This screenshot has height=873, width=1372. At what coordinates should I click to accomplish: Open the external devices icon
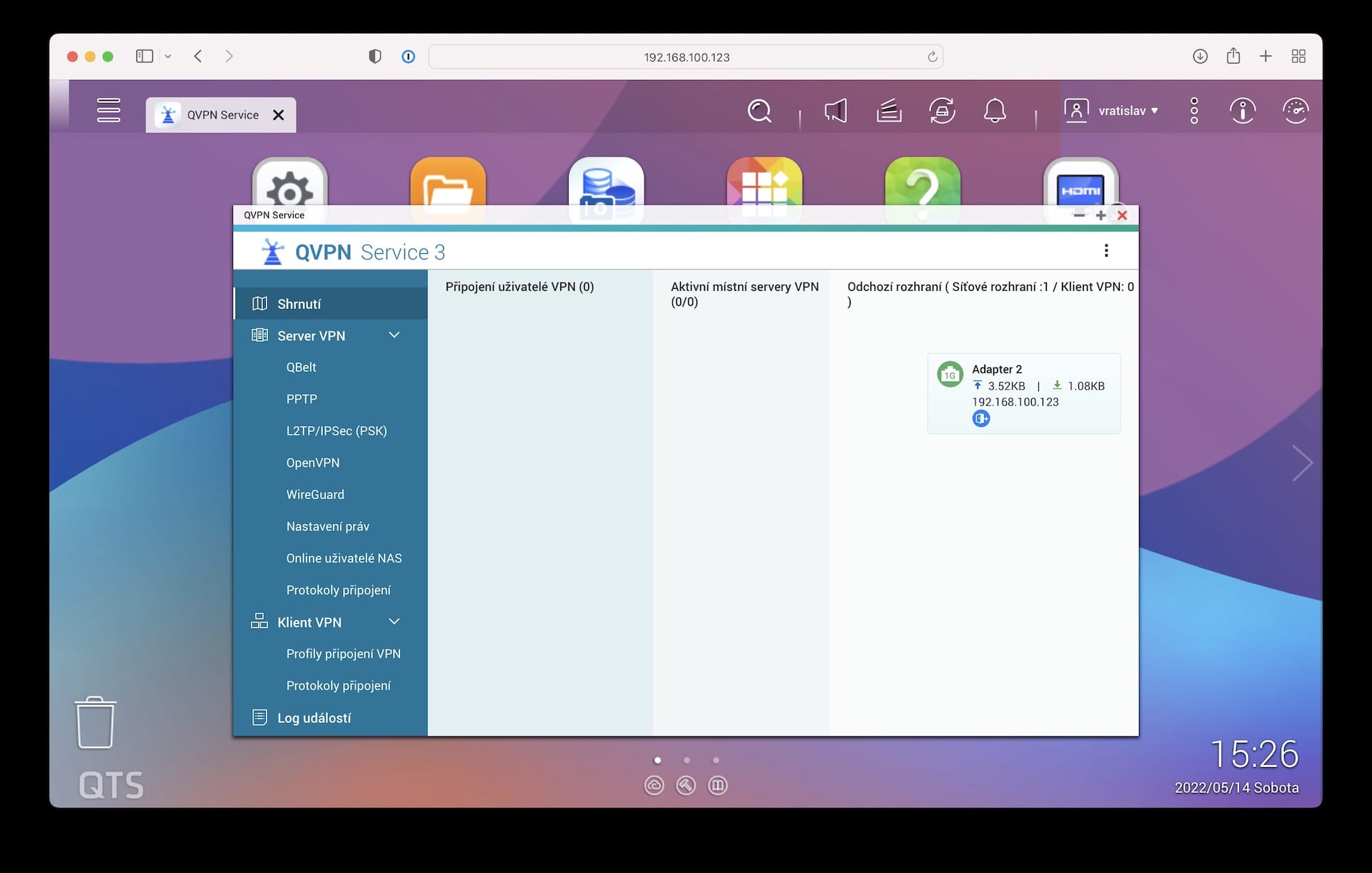coord(942,111)
